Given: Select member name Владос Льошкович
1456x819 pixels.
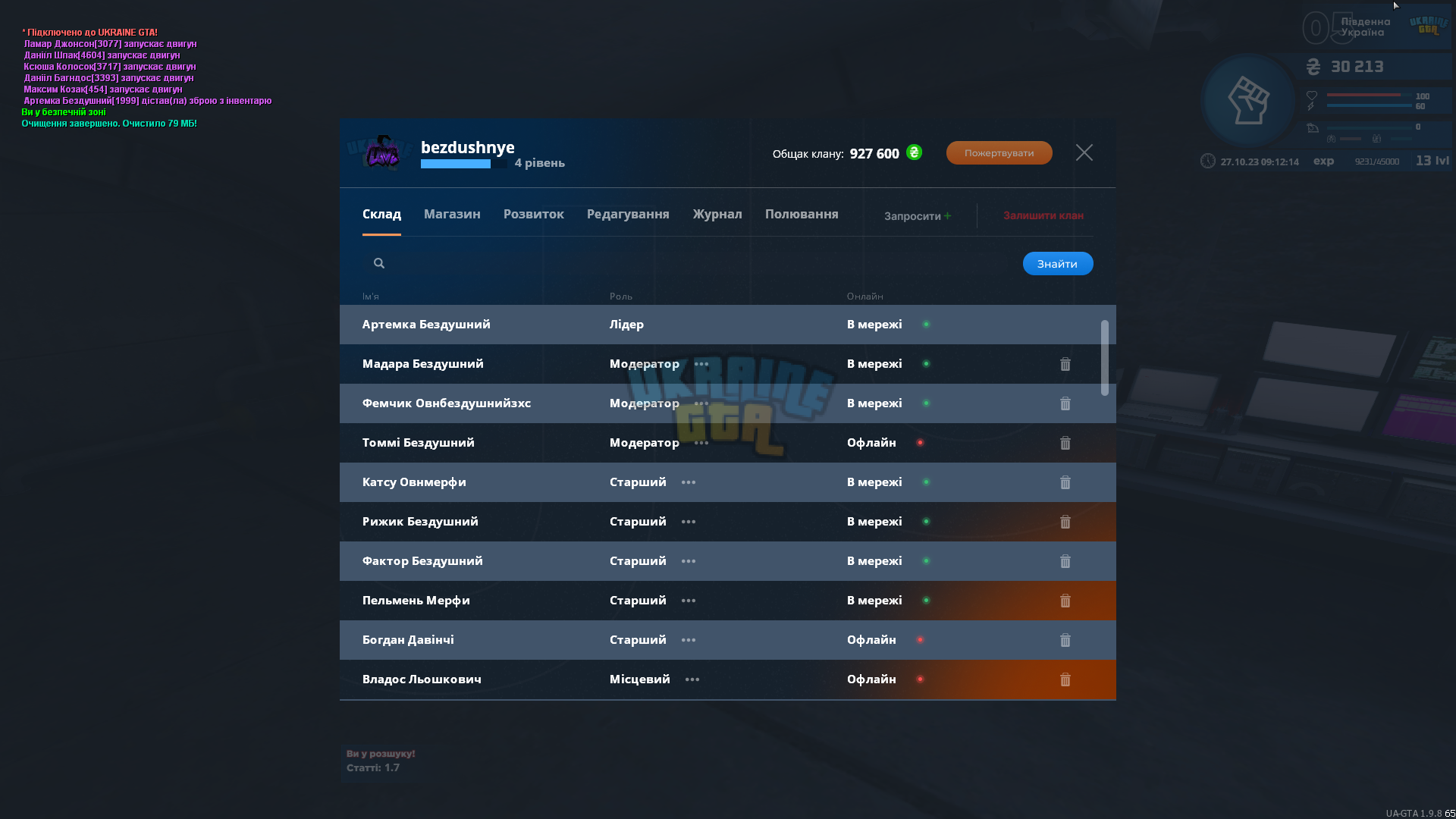Looking at the screenshot, I should coord(422,679).
